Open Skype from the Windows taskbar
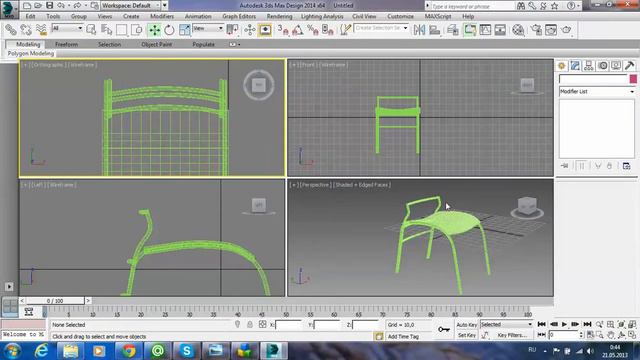The width and height of the screenshot is (640, 360). tap(187, 351)
